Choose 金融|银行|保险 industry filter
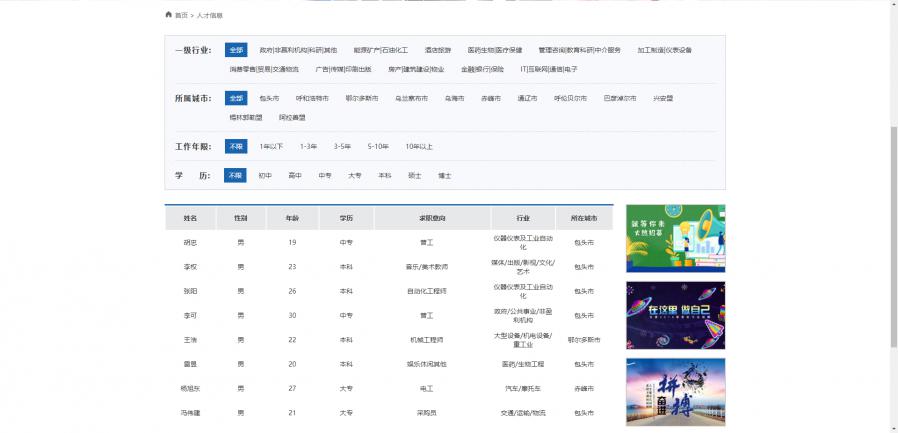Screen dimensions: 898x433 coord(483,69)
